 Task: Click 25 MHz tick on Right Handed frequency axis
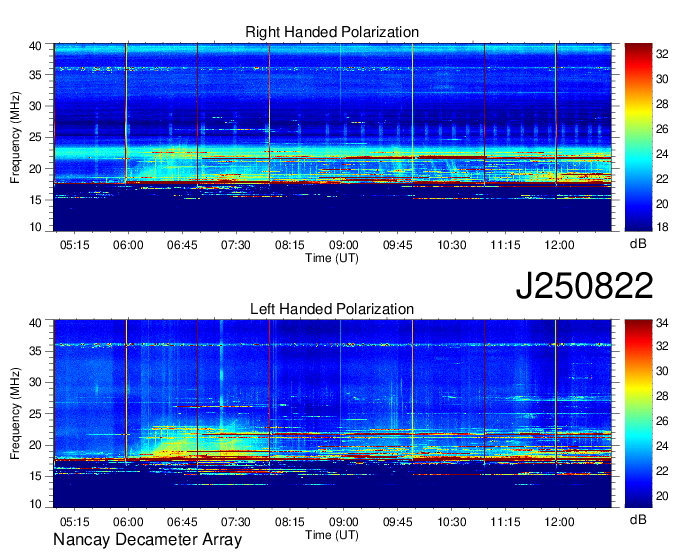click(x=36, y=137)
